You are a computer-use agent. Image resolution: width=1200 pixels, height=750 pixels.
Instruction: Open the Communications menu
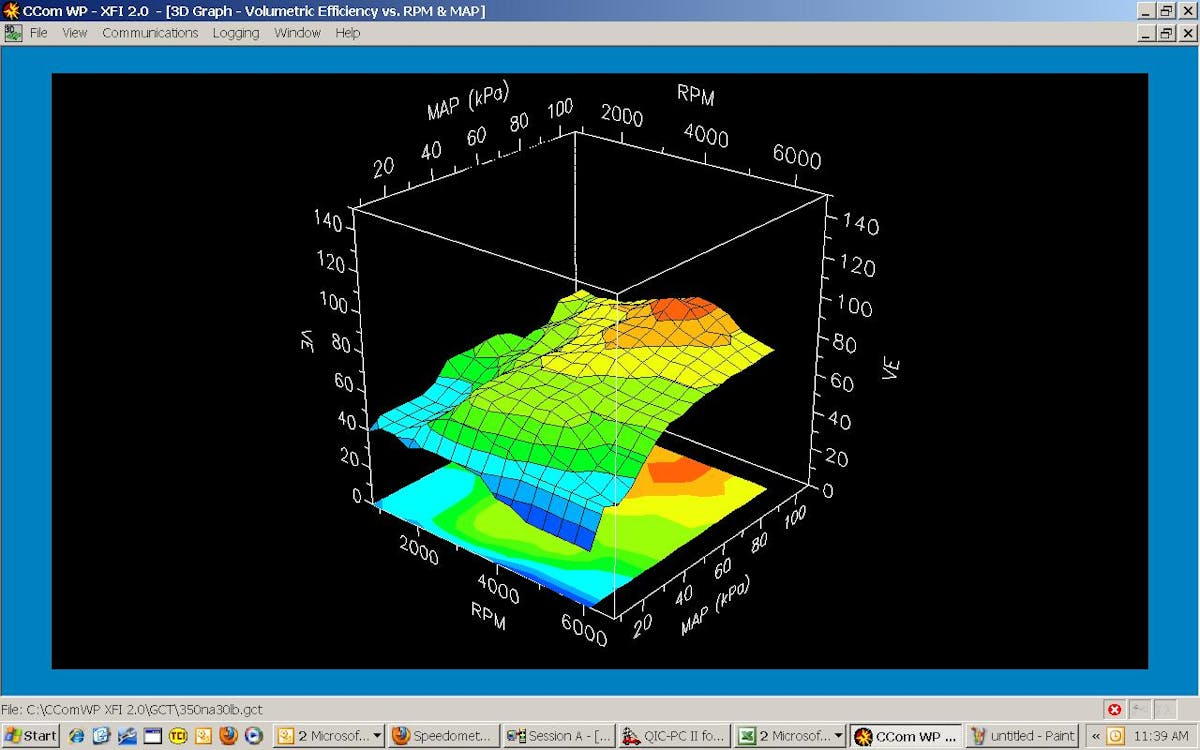pyautogui.click(x=150, y=33)
